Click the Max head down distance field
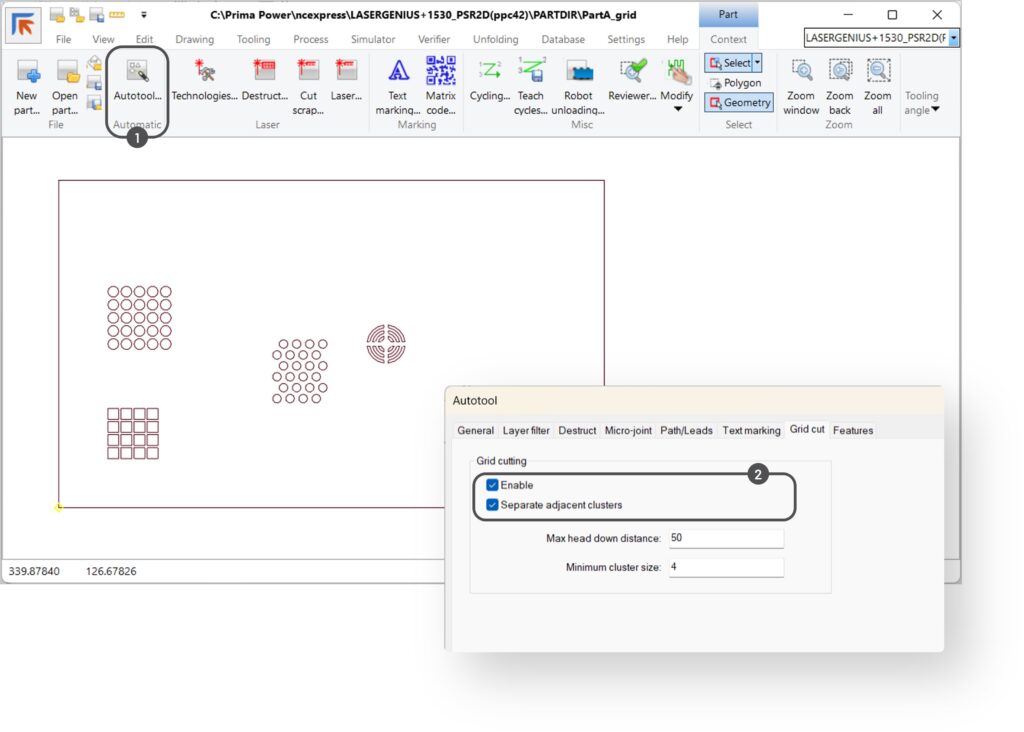The image size is (1024, 732). coord(725,538)
